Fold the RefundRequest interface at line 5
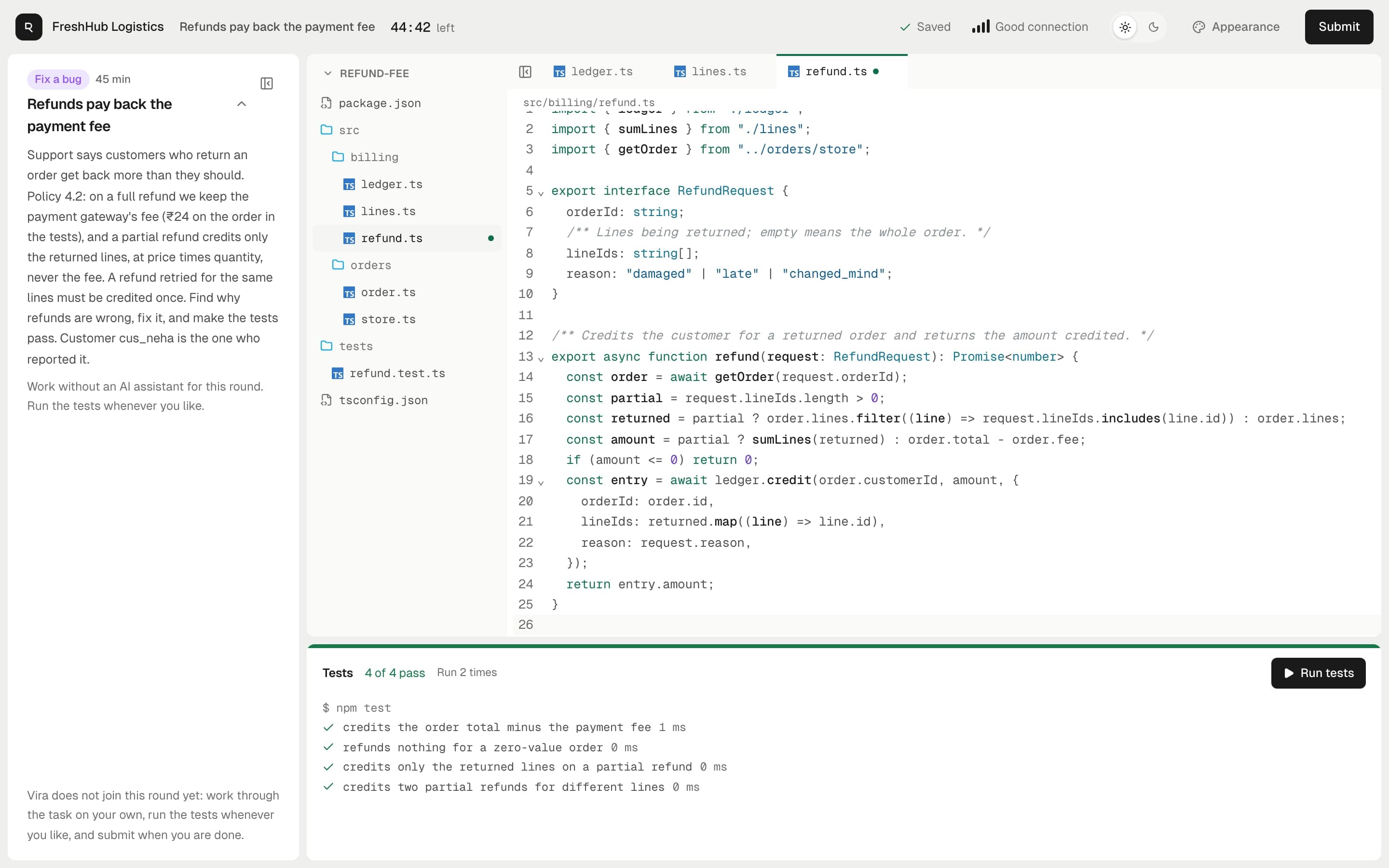The height and width of the screenshot is (868, 1389). tap(541, 193)
